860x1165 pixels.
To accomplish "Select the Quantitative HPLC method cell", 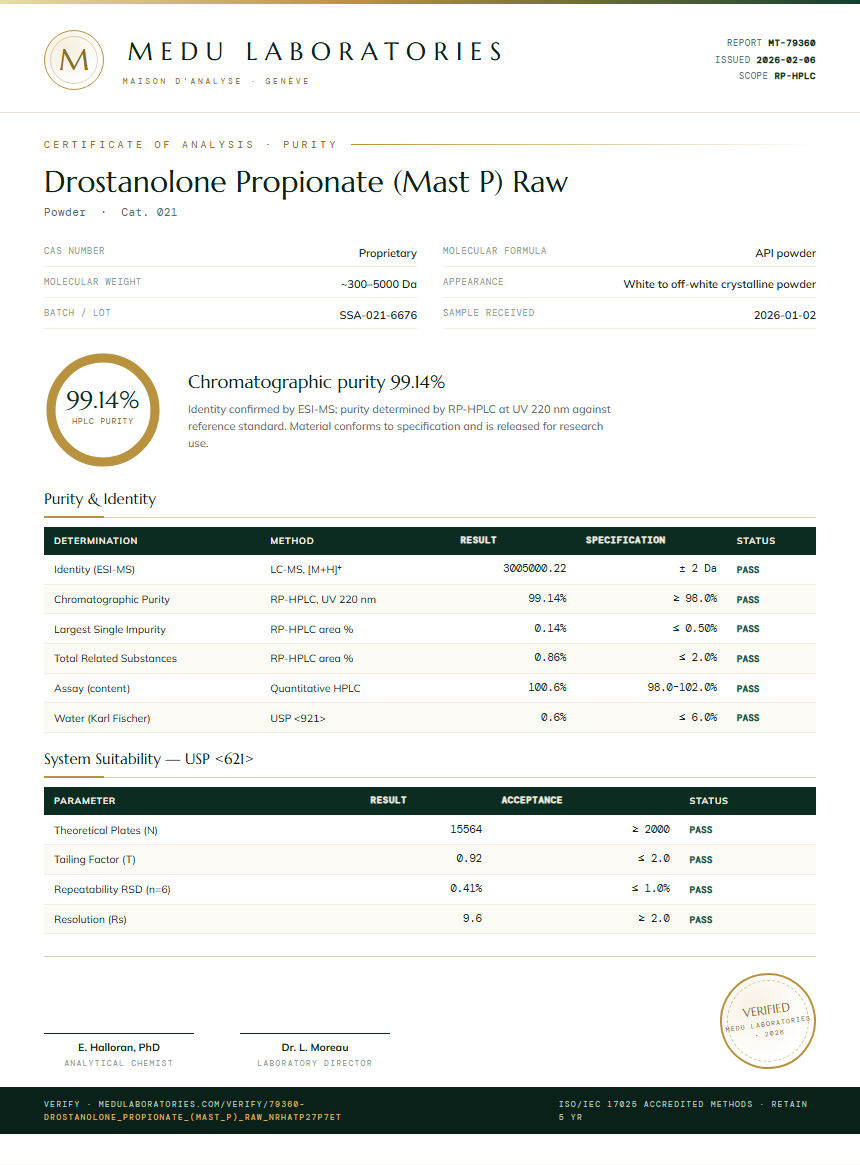I will point(315,689).
